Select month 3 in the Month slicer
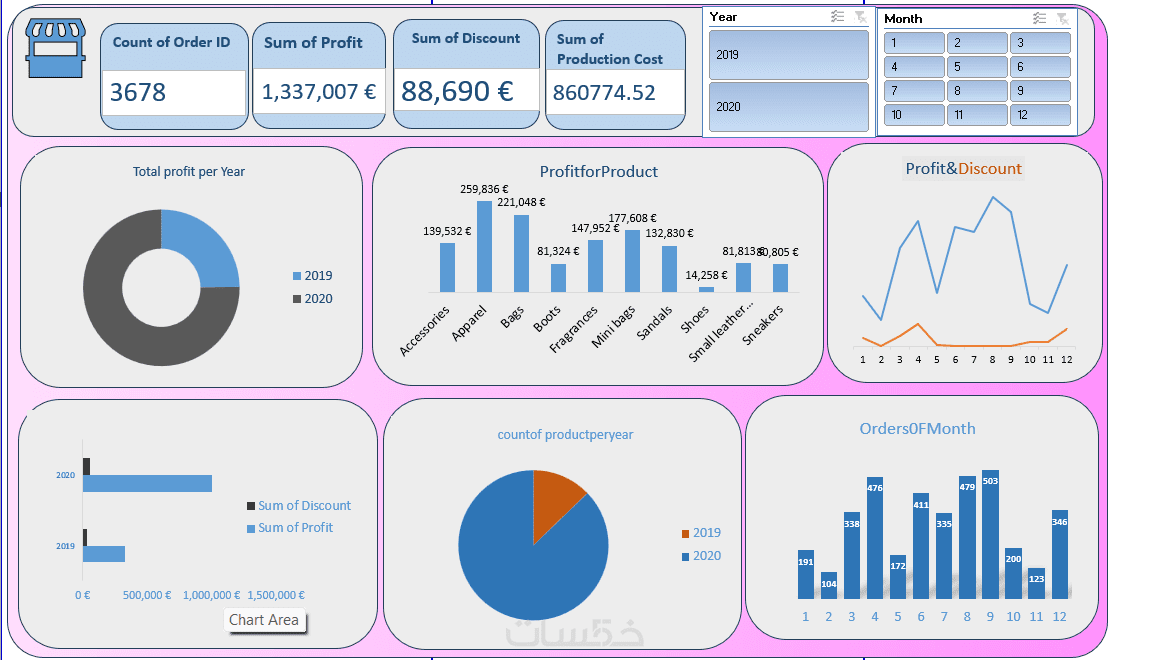The width and height of the screenshot is (1150, 660). click(x=1040, y=43)
